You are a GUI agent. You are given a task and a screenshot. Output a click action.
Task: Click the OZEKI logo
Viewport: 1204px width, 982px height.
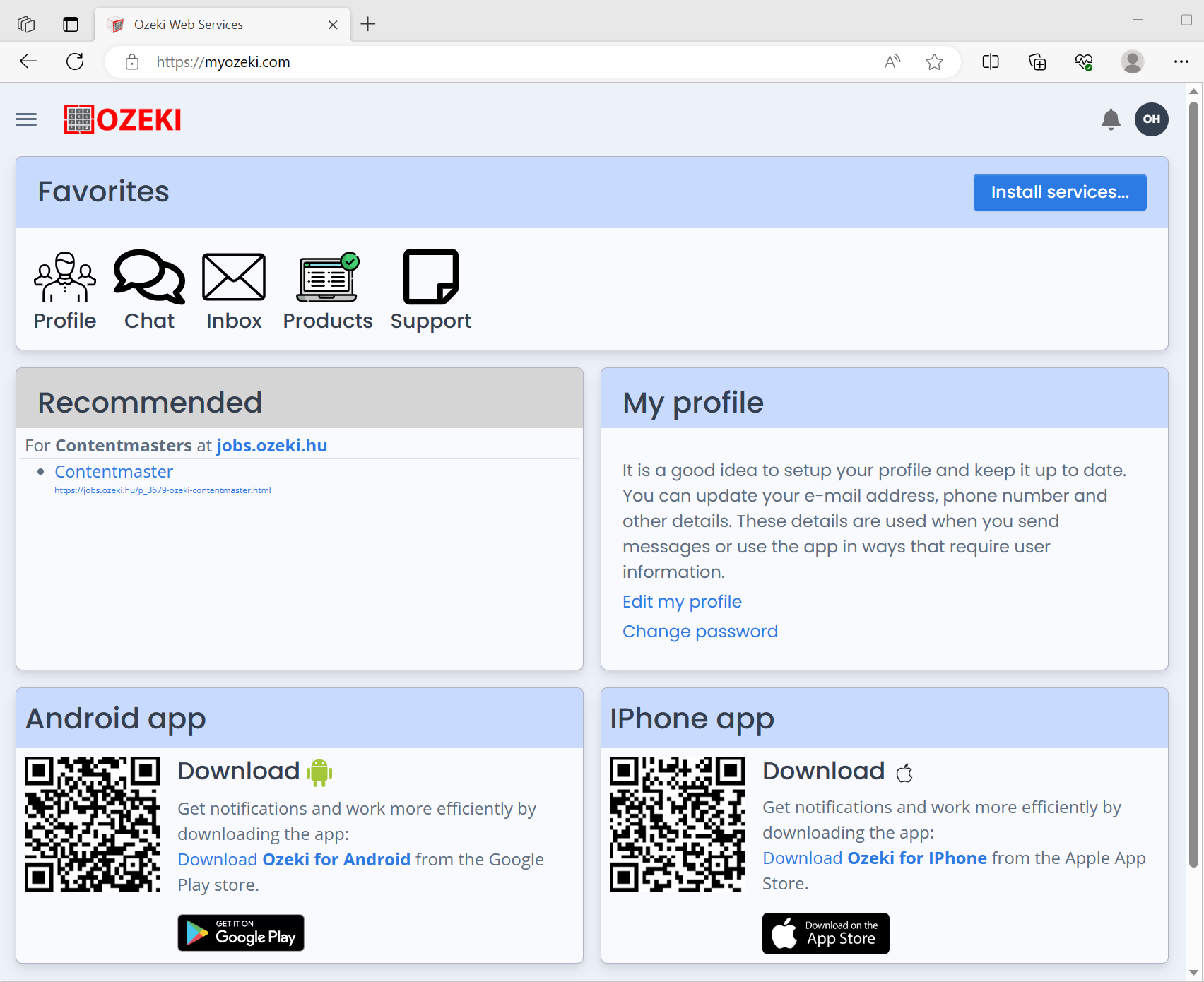click(x=123, y=119)
